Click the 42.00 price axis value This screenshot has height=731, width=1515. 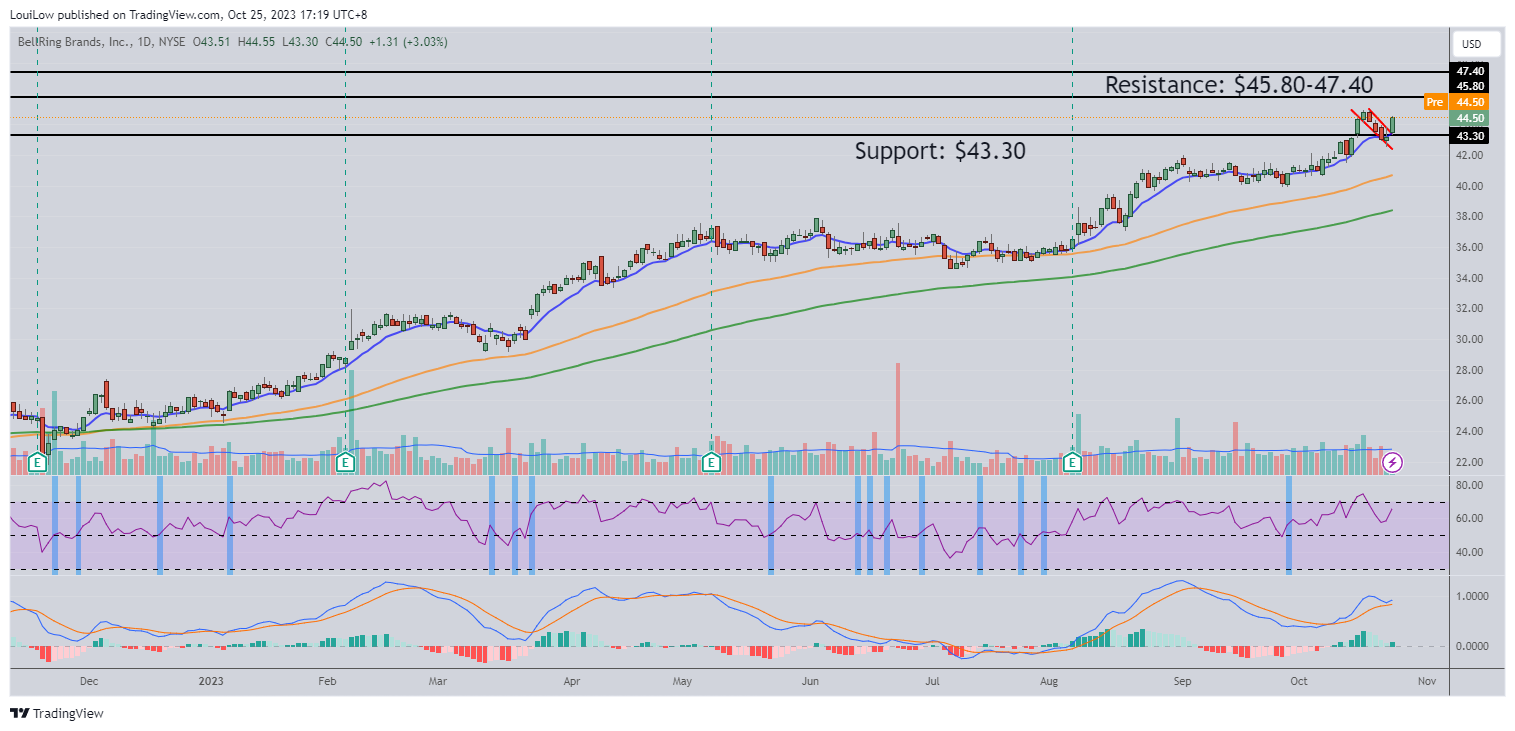click(x=1469, y=155)
